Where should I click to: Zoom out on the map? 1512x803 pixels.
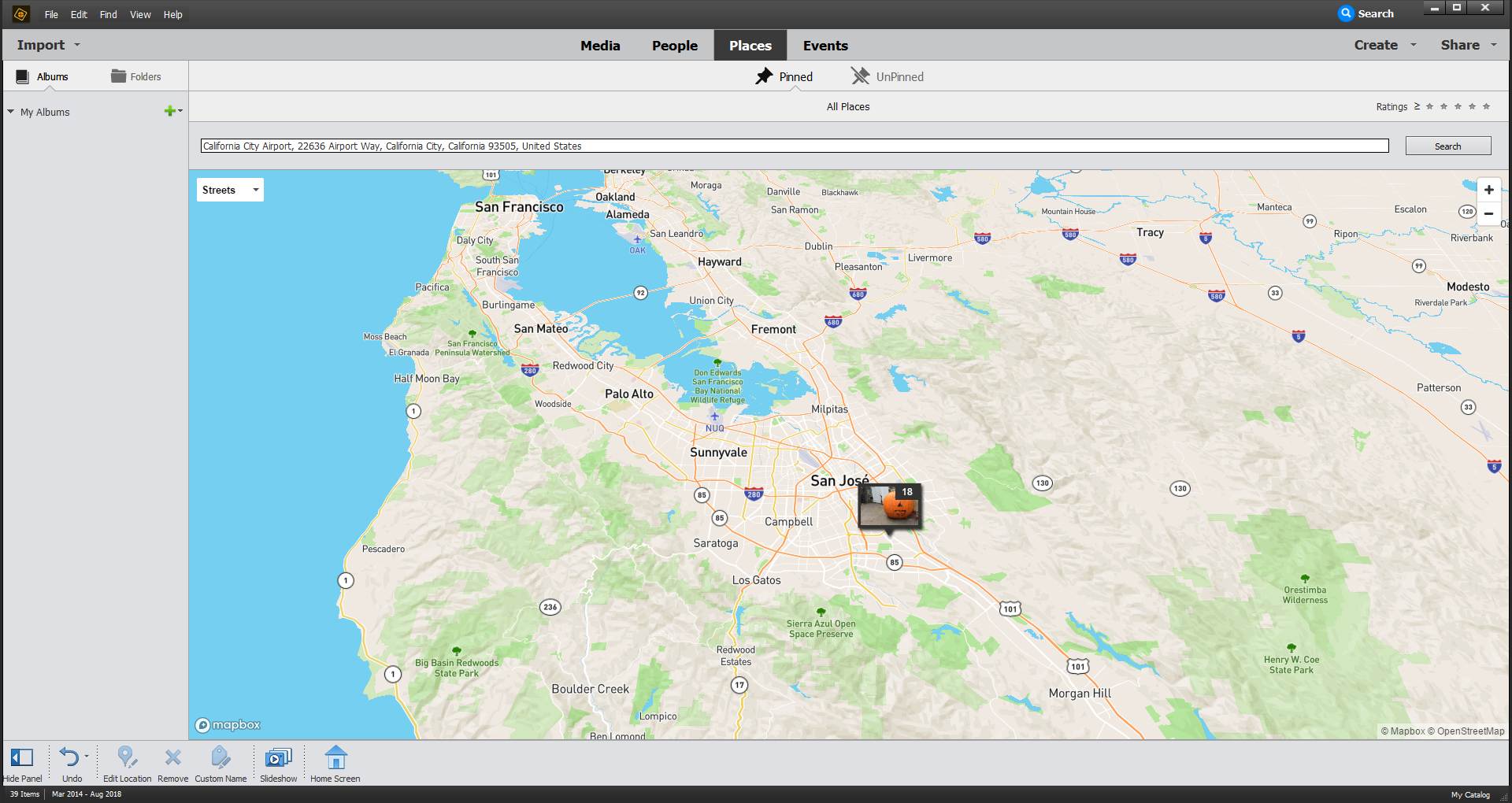(x=1488, y=213)
